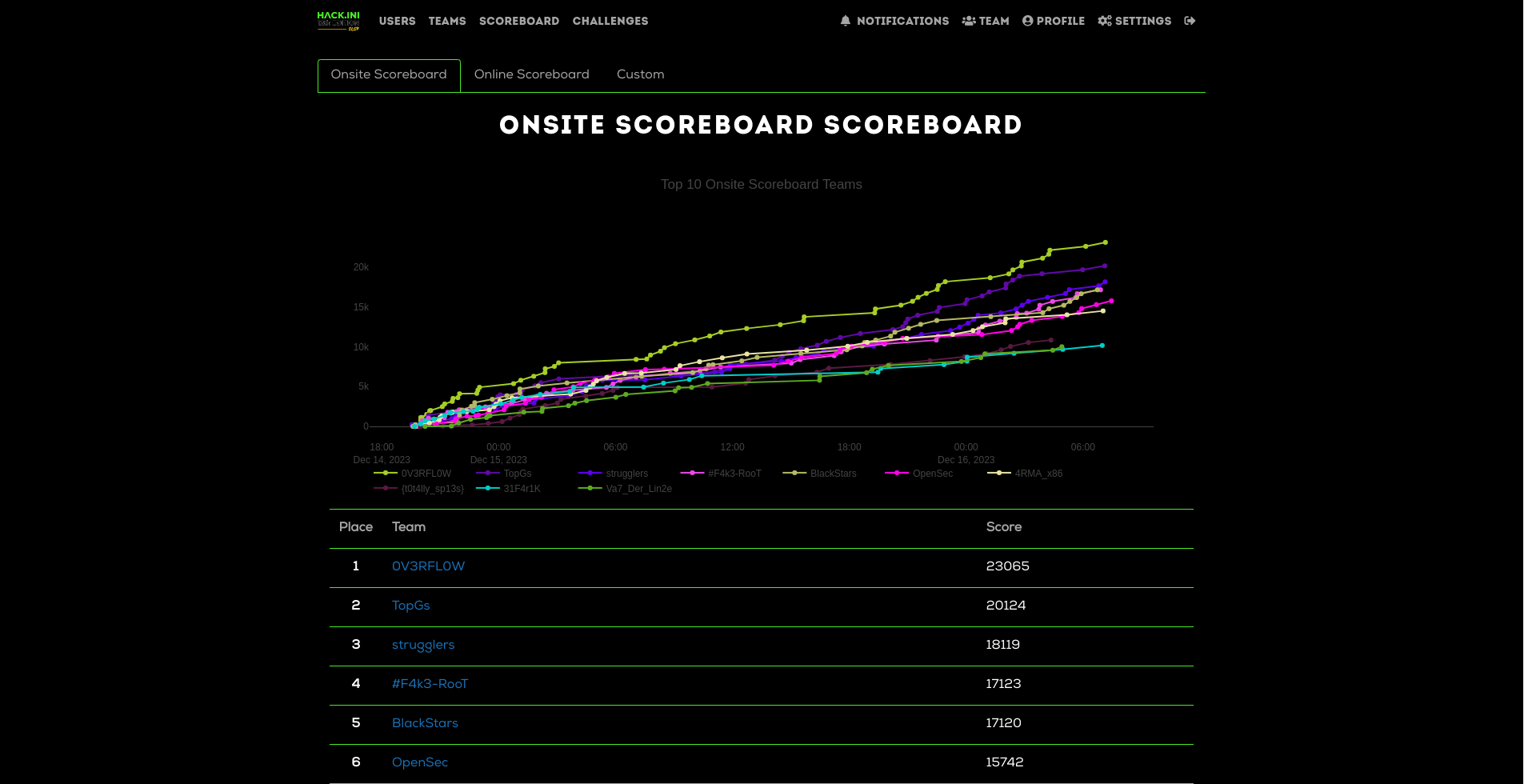Image resolution: width=1524 pixels, height=784 pixels.
Task: Toggle BlackStars series in chart legend
Action: click(x=820, y=474)
